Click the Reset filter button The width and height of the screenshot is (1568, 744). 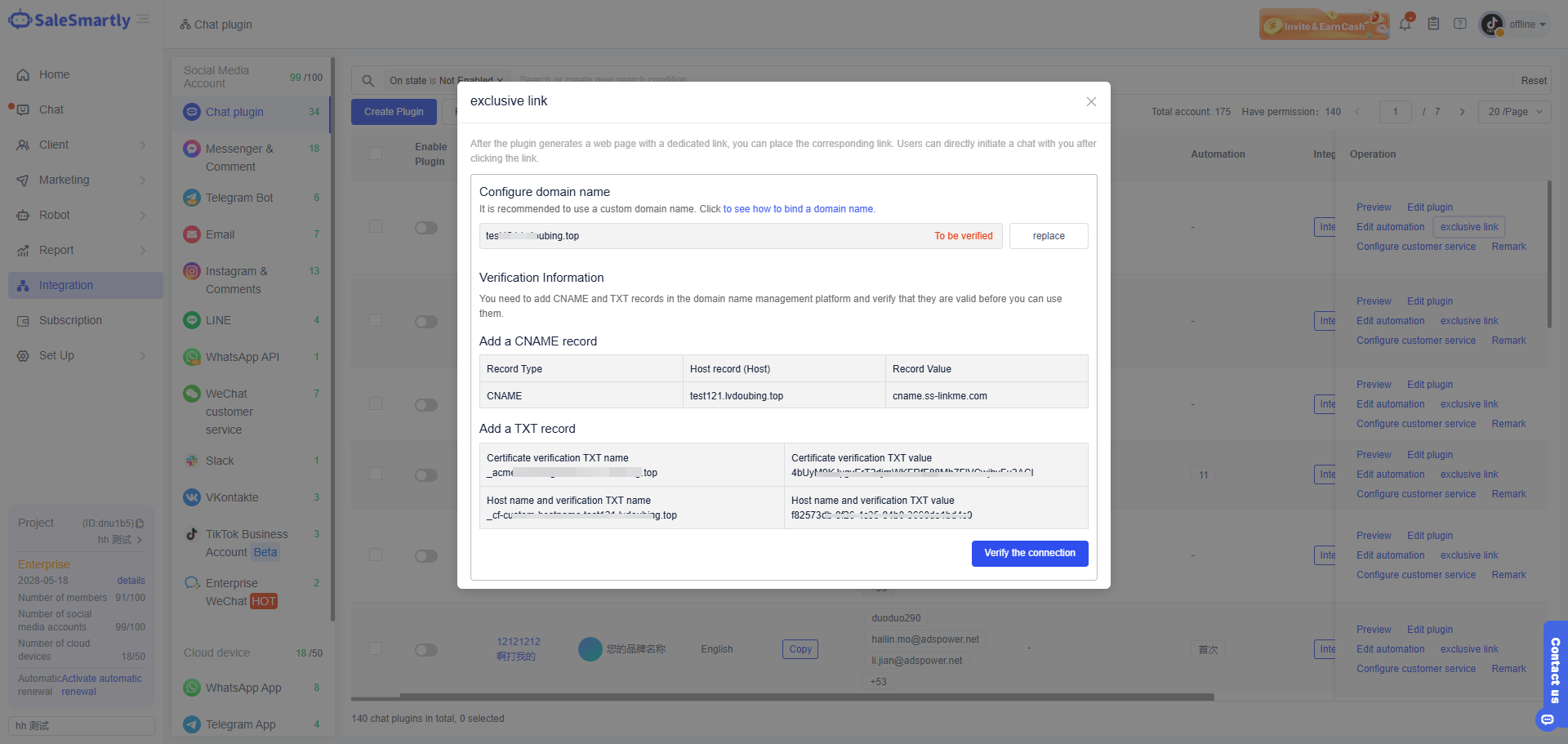click(1534, 81)
